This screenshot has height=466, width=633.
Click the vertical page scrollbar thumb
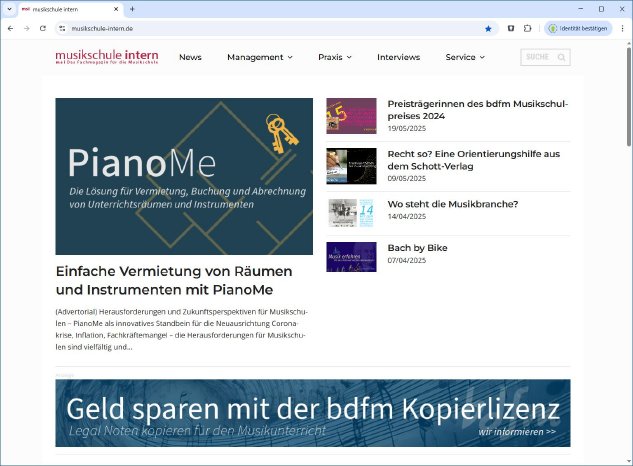click(629, 97)
